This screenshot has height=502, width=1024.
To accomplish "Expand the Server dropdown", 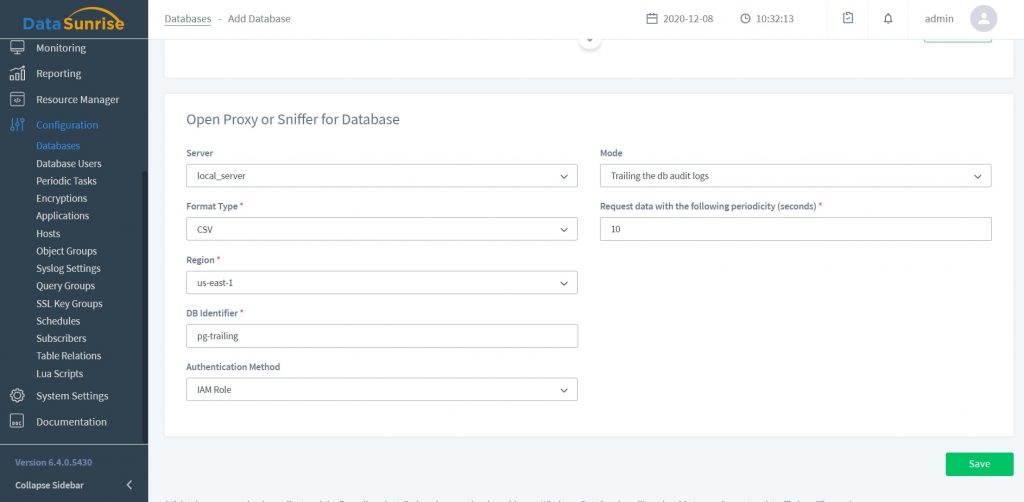I will (x=381, y=176).
